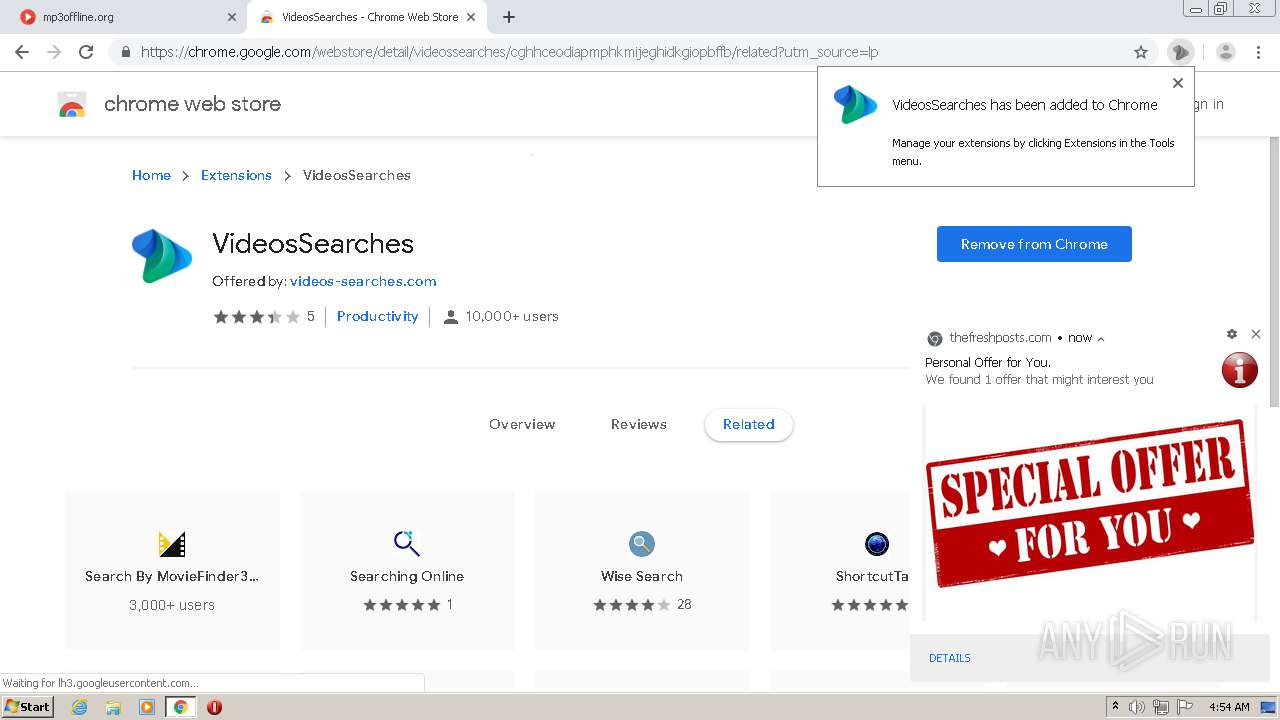Click the Searching Online magnifier icon
This screenshot has width=1280, height=720.
point(407,543)
